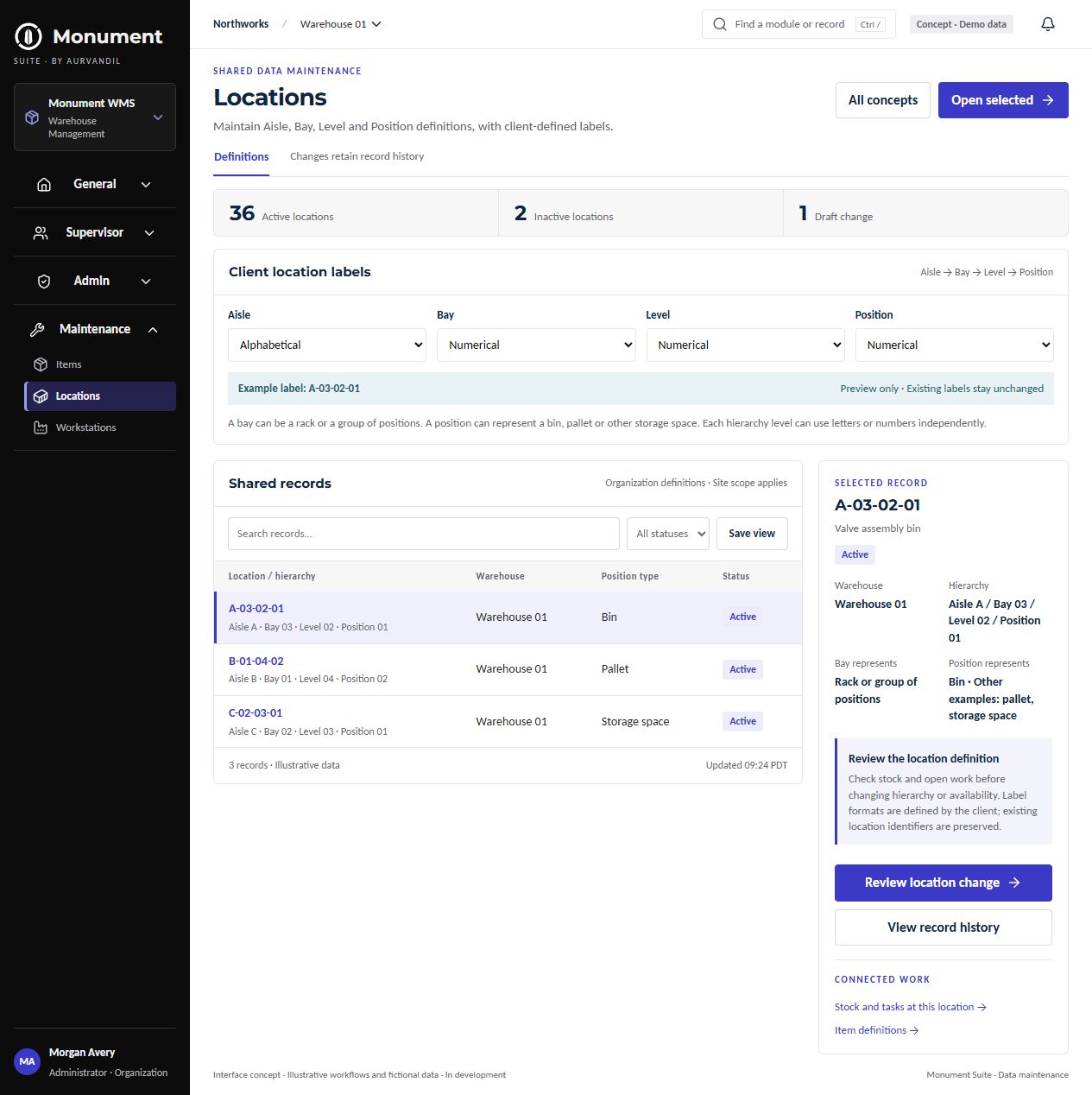Click the Monument logo icon
The width and height of the screenshot is (1092, 1095).
point(28,36)
